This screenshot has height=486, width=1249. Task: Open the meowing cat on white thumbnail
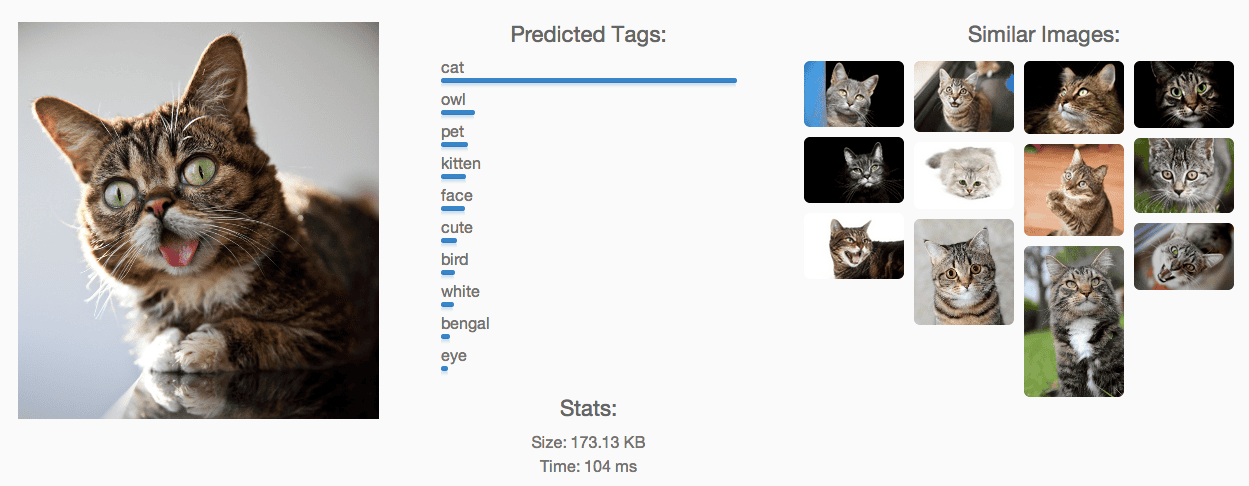(854, 246)
